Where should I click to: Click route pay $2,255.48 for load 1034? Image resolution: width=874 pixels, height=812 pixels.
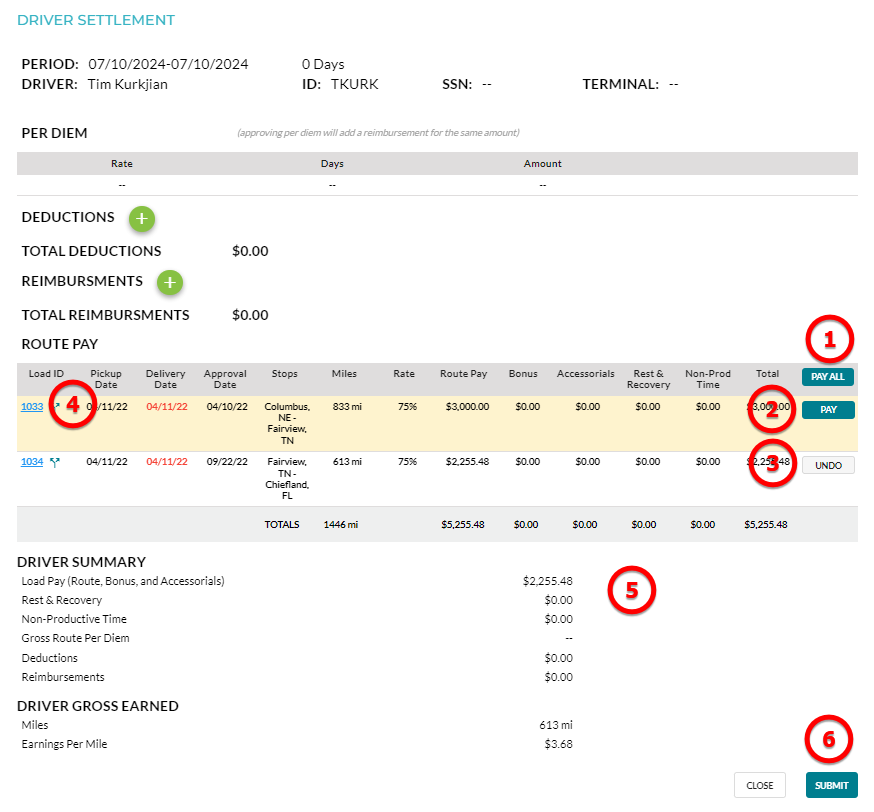(467, 462)
